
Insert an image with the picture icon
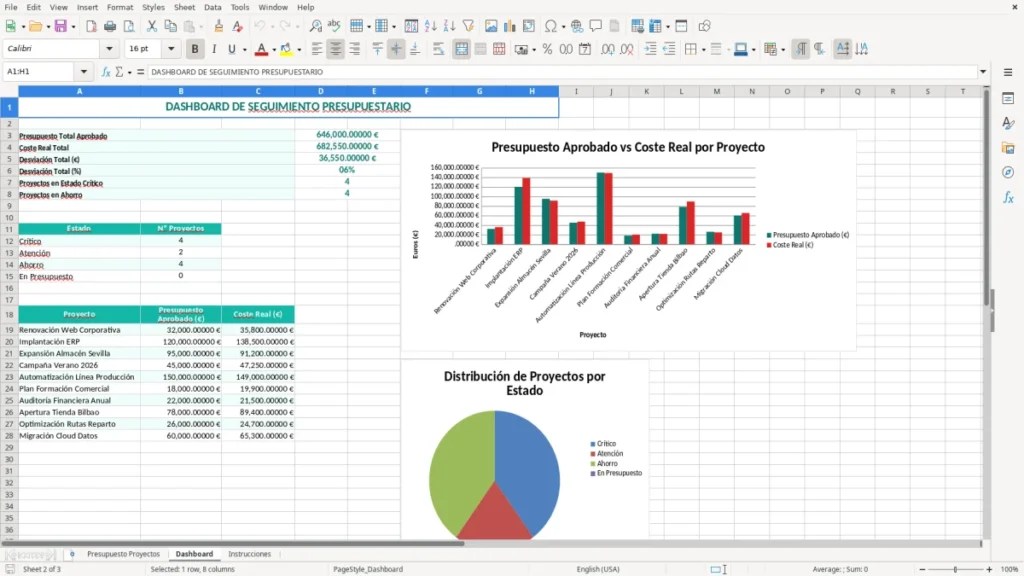[491, 26]
